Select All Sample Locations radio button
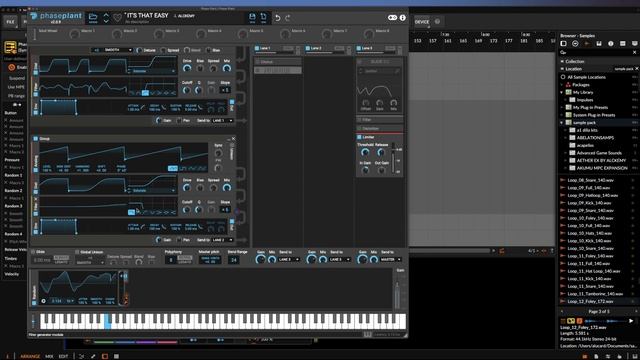Screen dimensions: 640x360 point(563,77)
